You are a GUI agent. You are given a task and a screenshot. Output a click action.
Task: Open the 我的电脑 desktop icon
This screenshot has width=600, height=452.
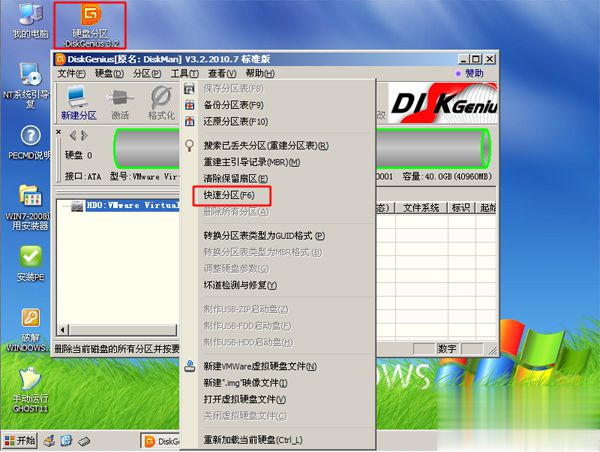pyautogui.click(x=29, y=20)
